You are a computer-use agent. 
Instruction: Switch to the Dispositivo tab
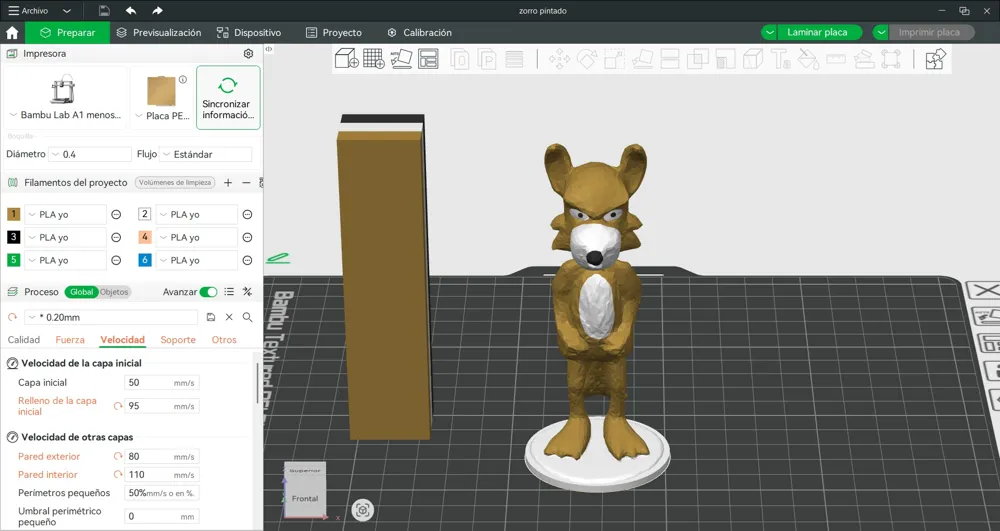(249, 33)
